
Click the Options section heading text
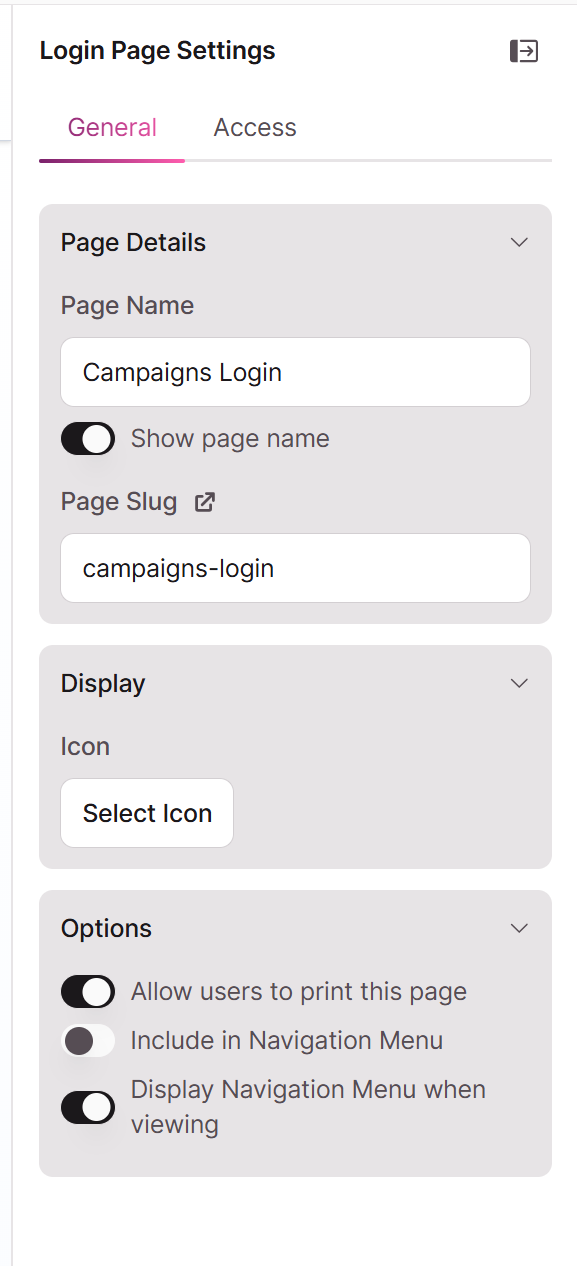[106, 929]
